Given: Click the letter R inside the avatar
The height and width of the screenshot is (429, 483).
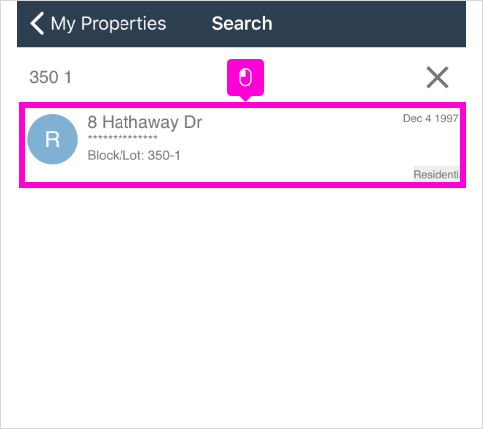Looking at the screenshot, I should 52,139.
